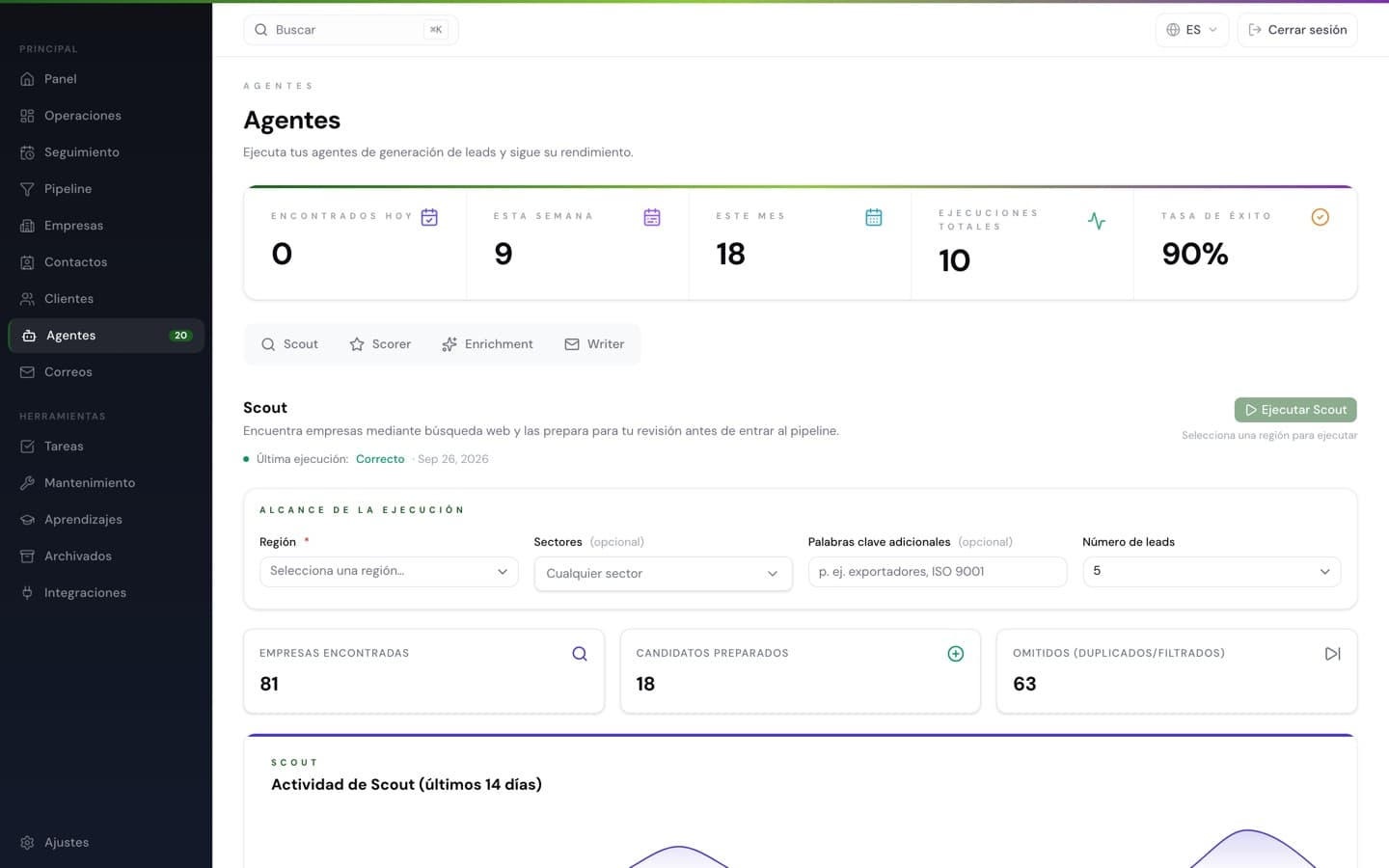
Task: Click the Correcto status text
Action: [380, 459]
